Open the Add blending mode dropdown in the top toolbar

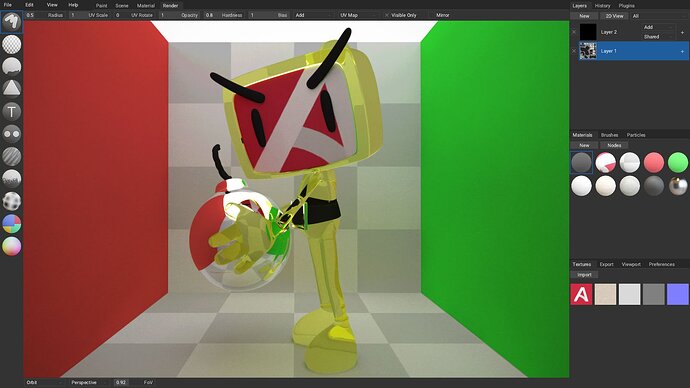click(x=313, y=15)
